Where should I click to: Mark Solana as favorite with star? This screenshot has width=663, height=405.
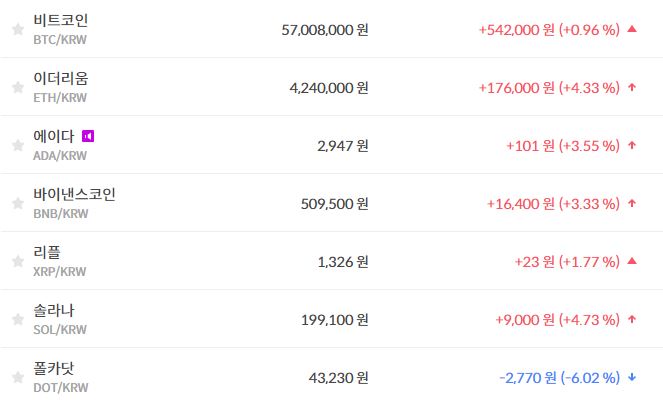click(17, 320)
